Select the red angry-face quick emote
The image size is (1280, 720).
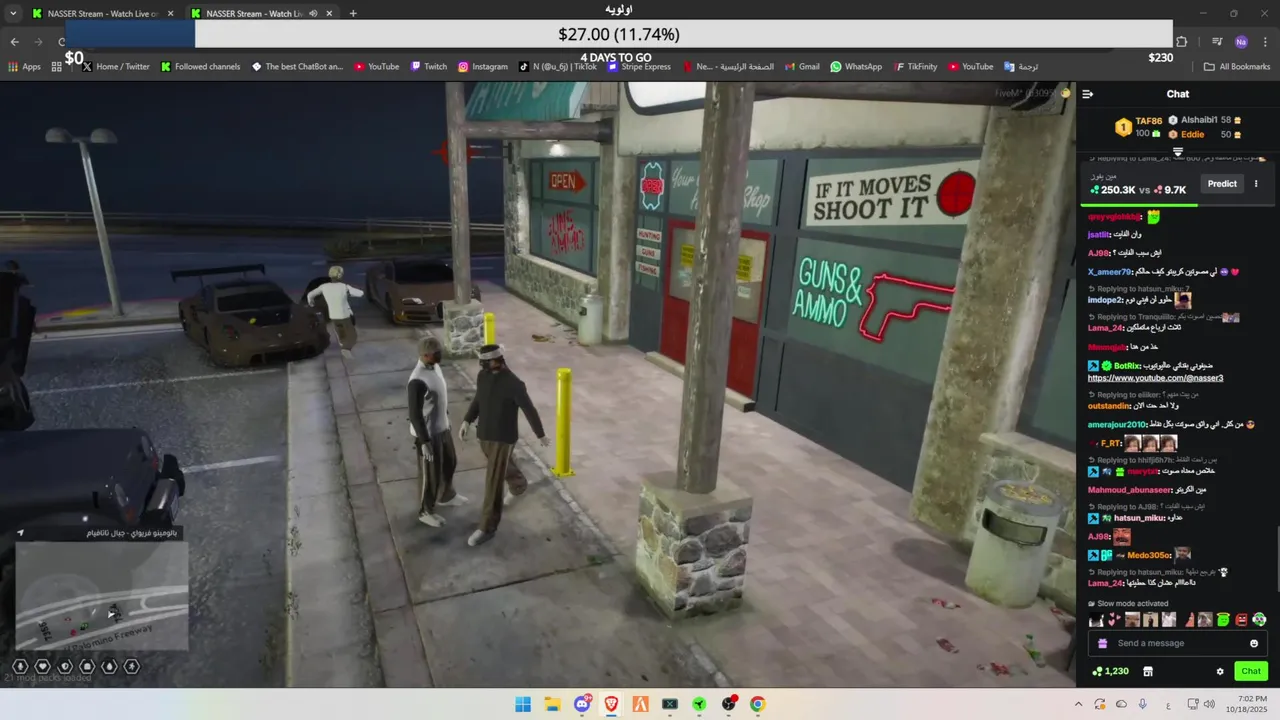click(x=1241, y=620)
